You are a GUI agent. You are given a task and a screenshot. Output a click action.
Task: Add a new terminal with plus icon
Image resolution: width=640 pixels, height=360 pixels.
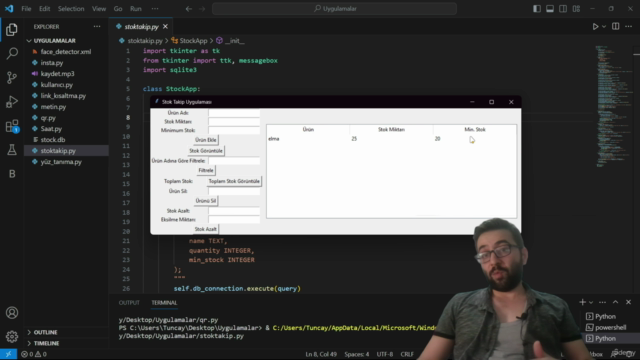coord(582,302)
